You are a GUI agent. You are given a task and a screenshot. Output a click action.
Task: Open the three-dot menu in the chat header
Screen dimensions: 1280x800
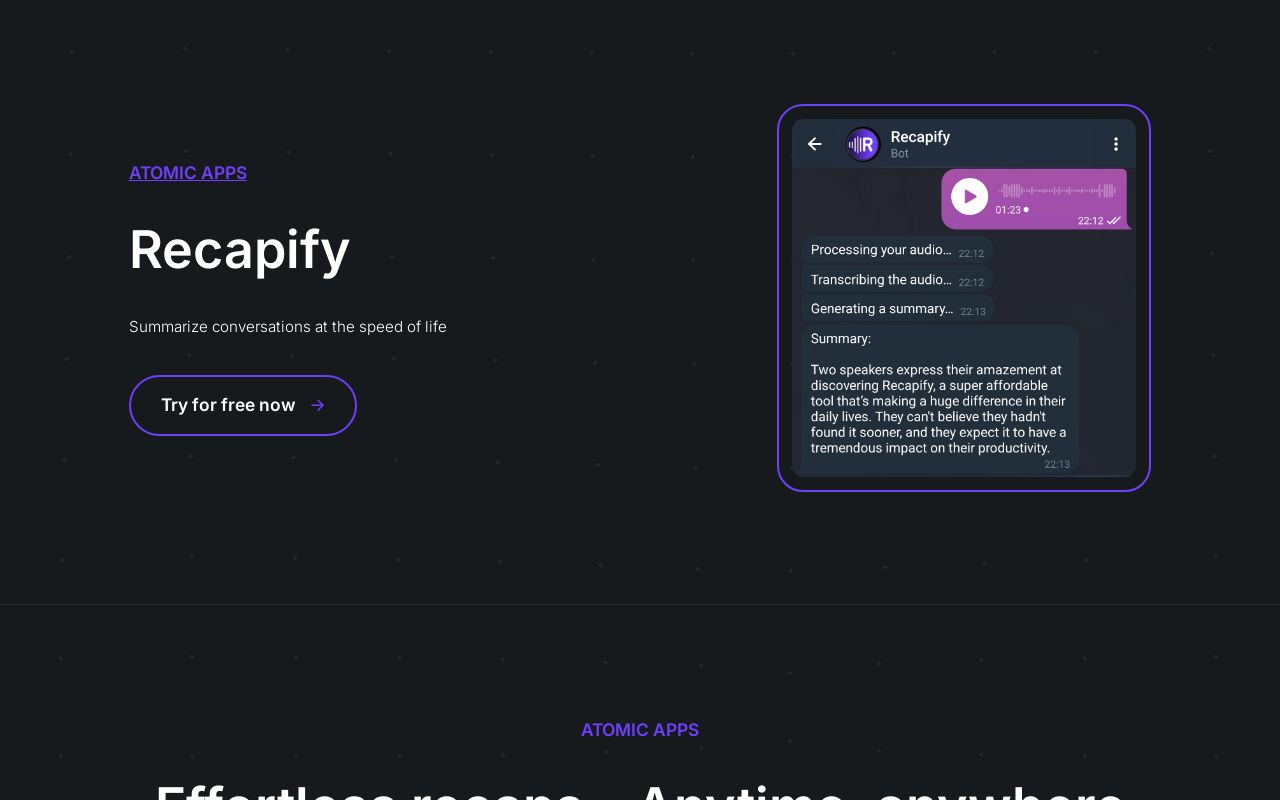(1116, 144)
